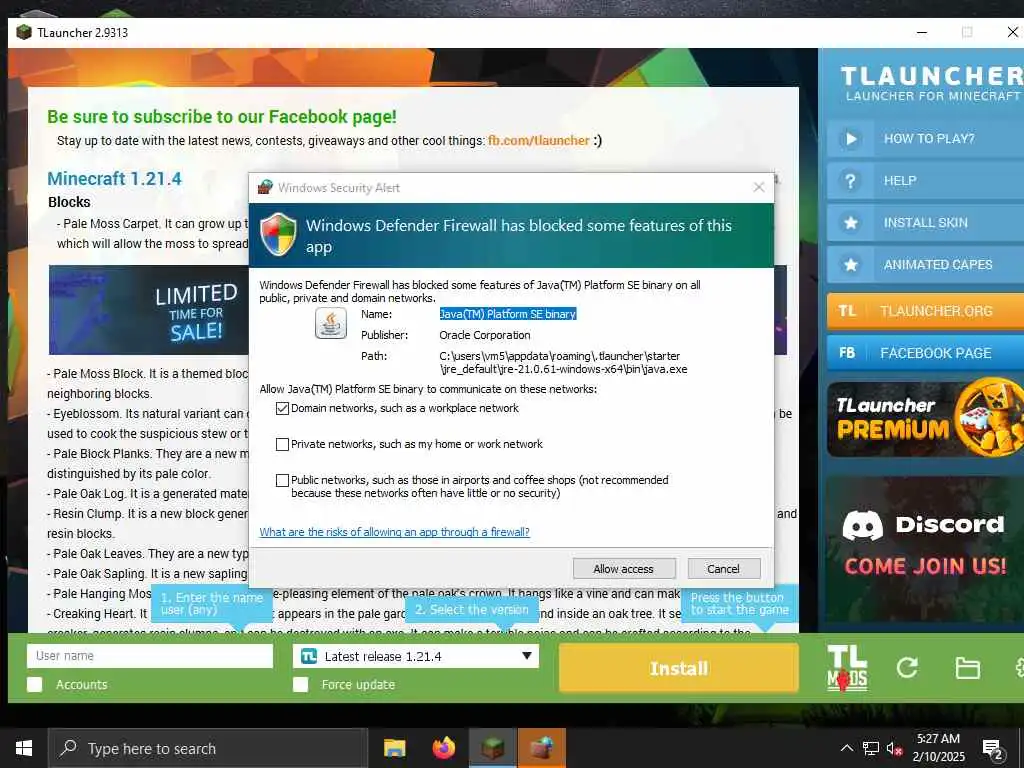Click Animated Capes star icon
The image size is (1024, 768).
coord(850,264)
